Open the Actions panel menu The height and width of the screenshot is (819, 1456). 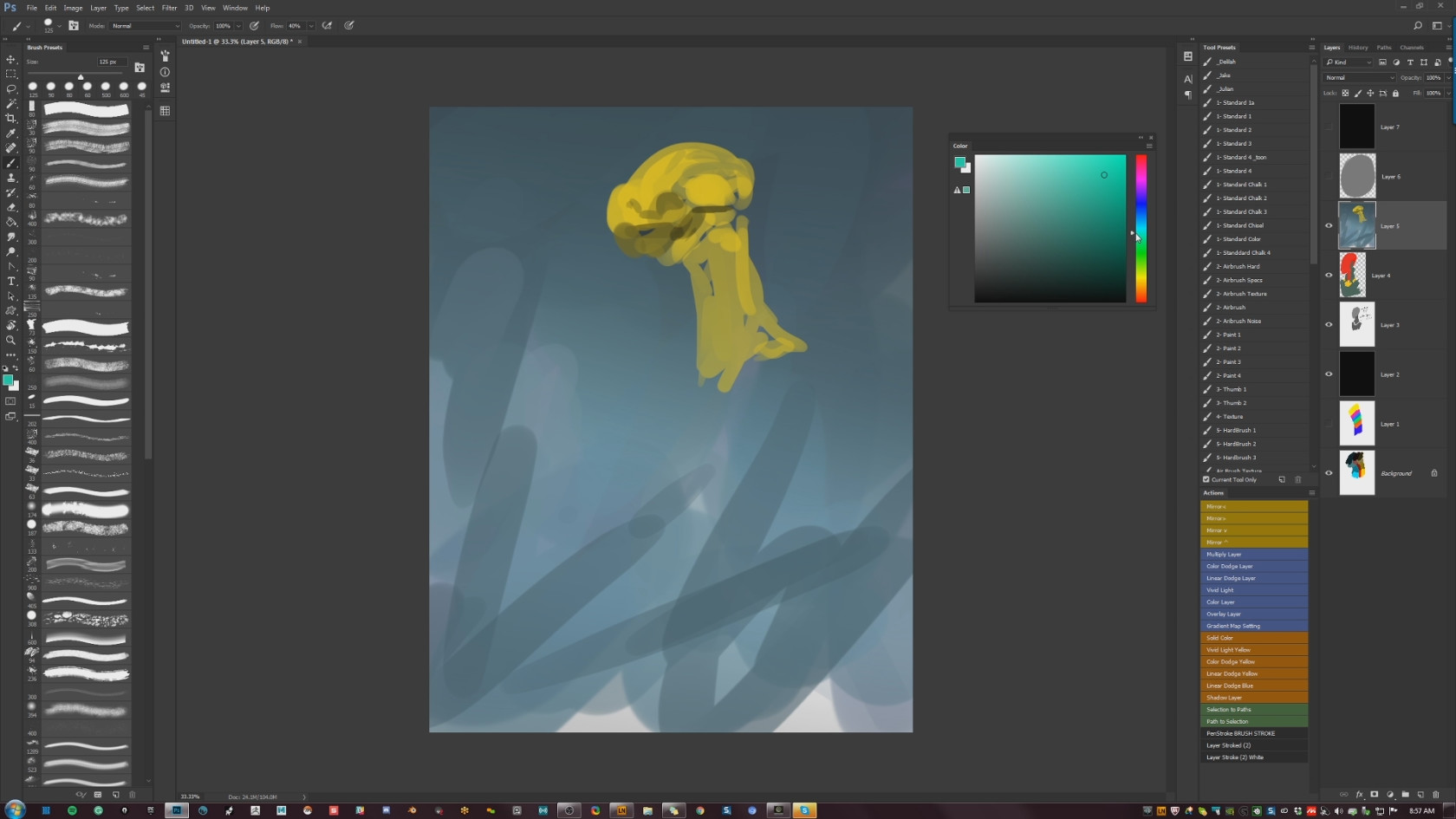[1312, 493]
